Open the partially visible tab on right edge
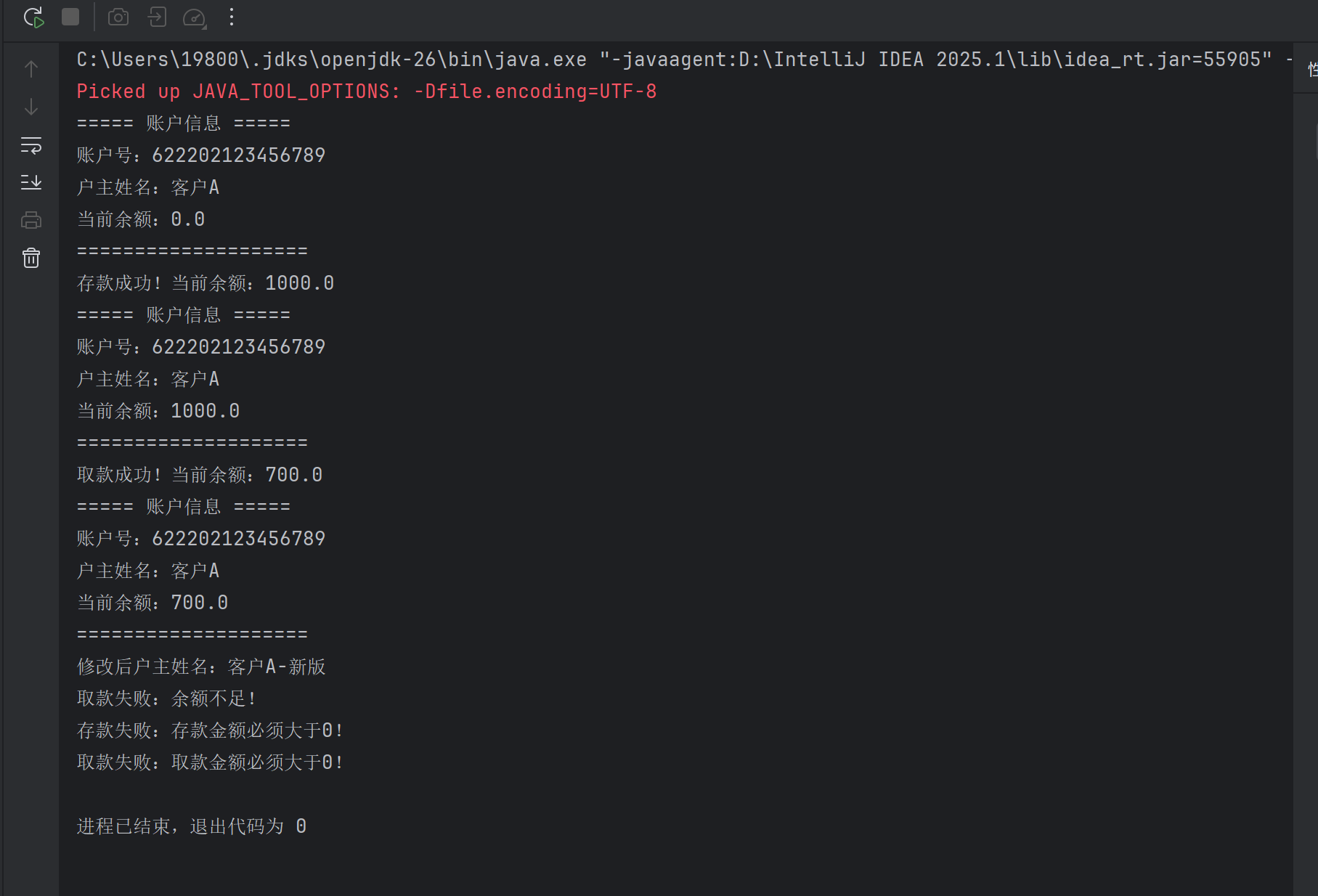Viewport: 1318px width, 896px height. click(1311, 70)
